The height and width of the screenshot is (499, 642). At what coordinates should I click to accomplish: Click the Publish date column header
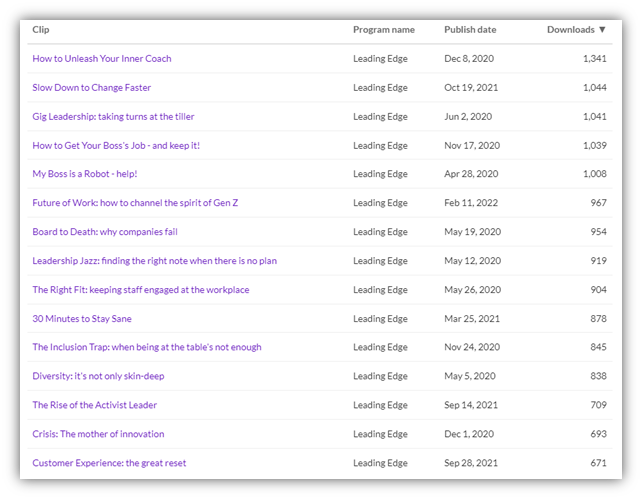[469, 30]
